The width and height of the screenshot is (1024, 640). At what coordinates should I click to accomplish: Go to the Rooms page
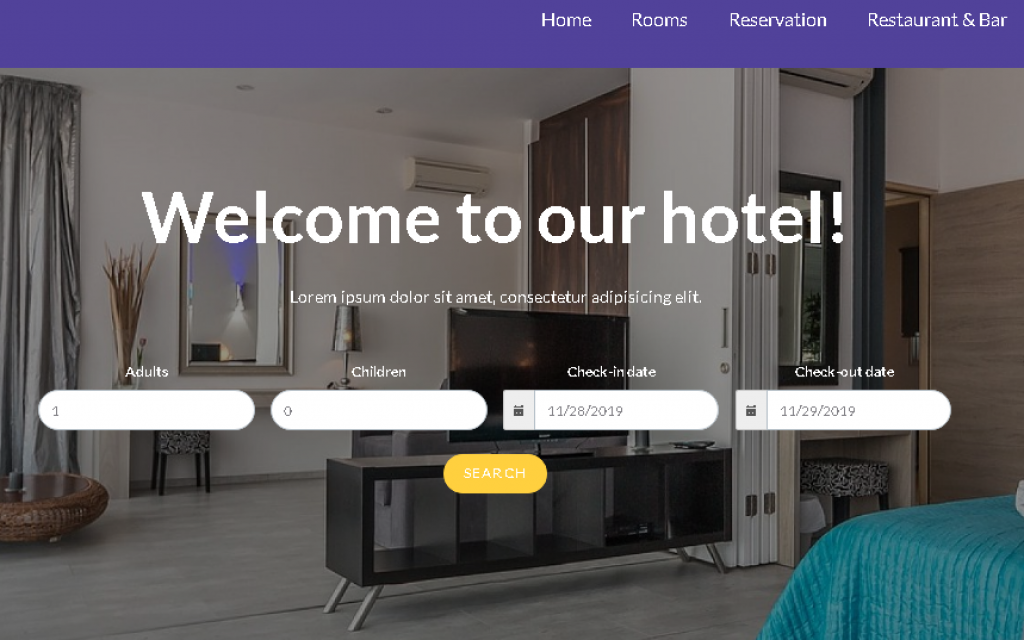point(659,20)
